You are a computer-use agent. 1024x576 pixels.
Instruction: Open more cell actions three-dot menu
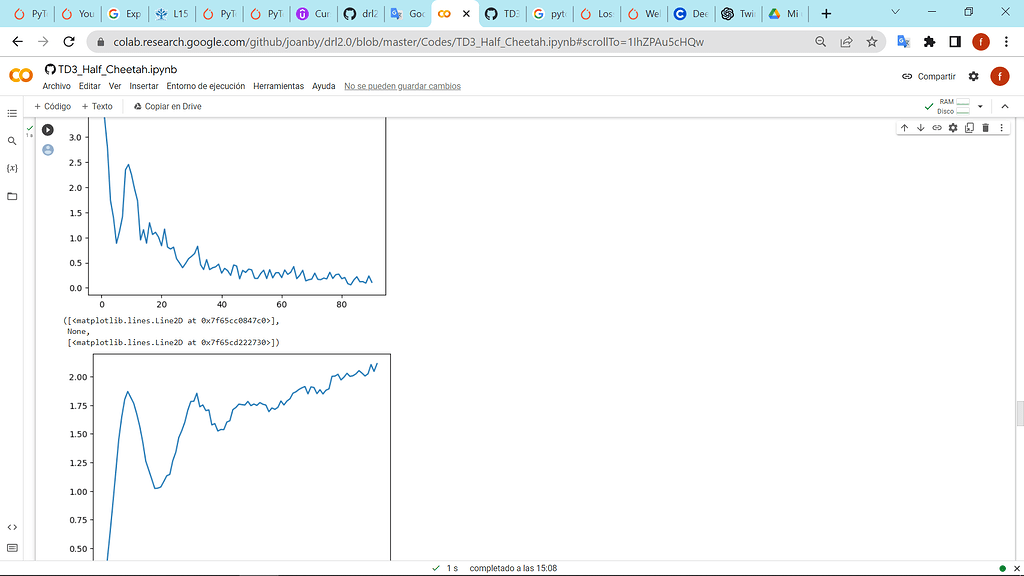coord(1001,128)
